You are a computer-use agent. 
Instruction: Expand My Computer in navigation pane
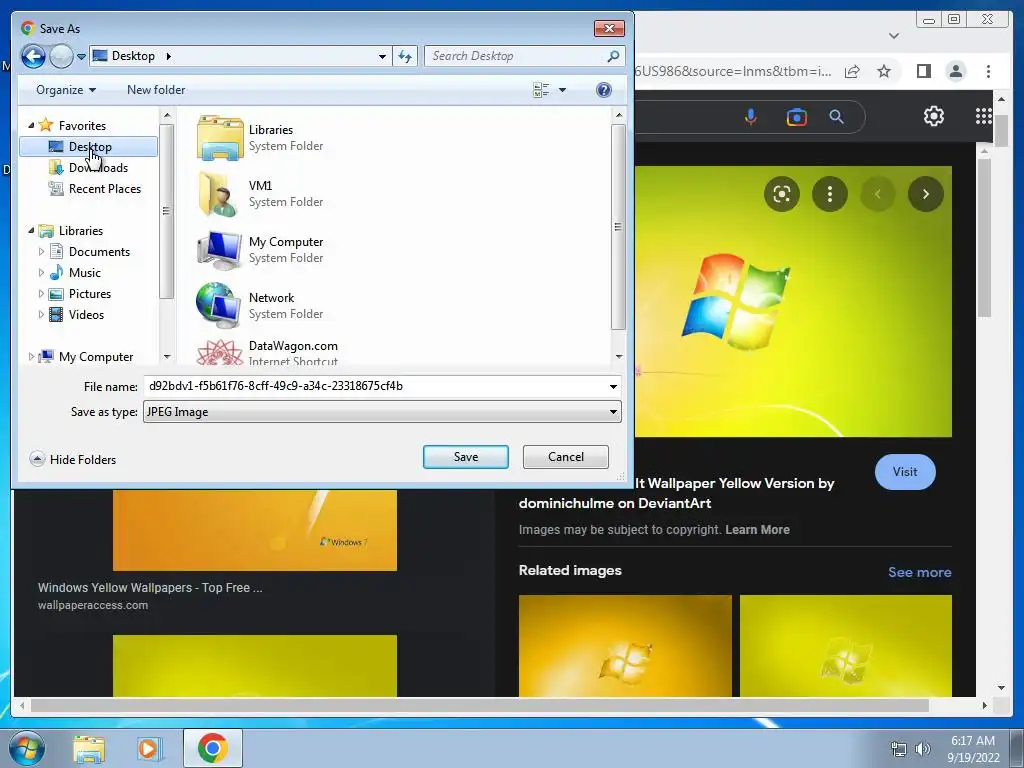click(31, 357)
